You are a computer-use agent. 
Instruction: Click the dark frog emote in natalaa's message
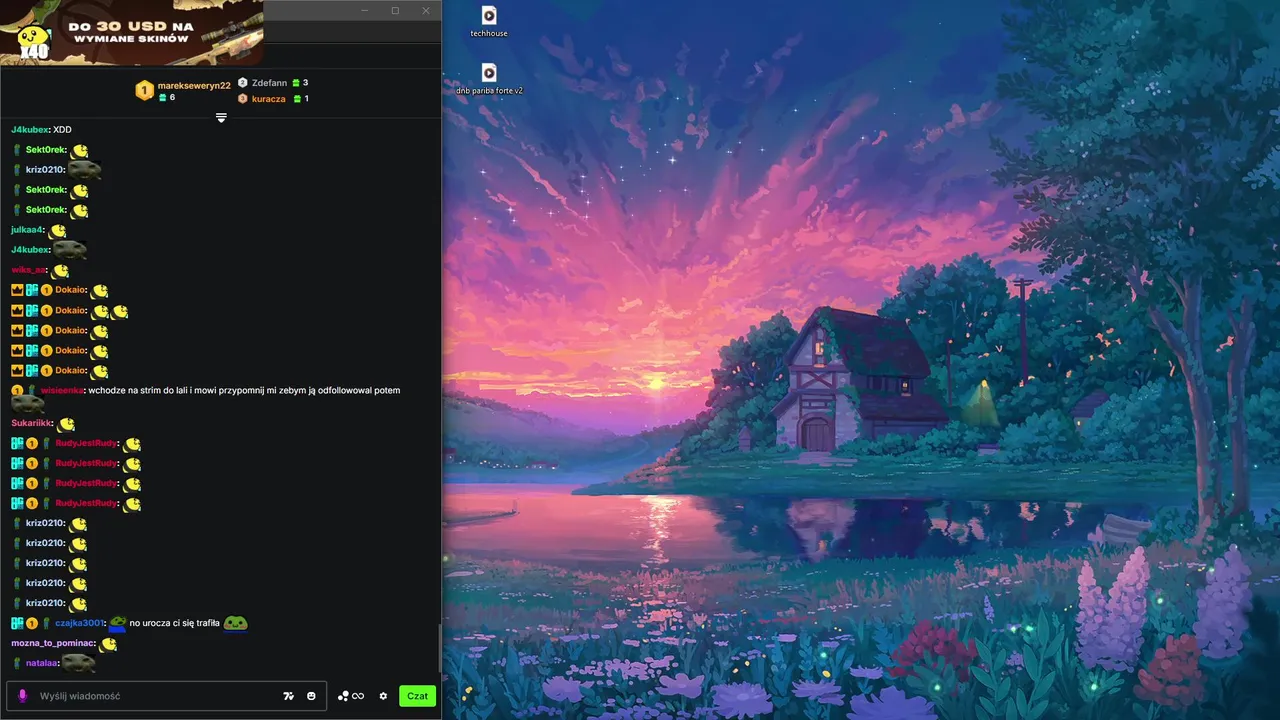[x=79, y=662]
